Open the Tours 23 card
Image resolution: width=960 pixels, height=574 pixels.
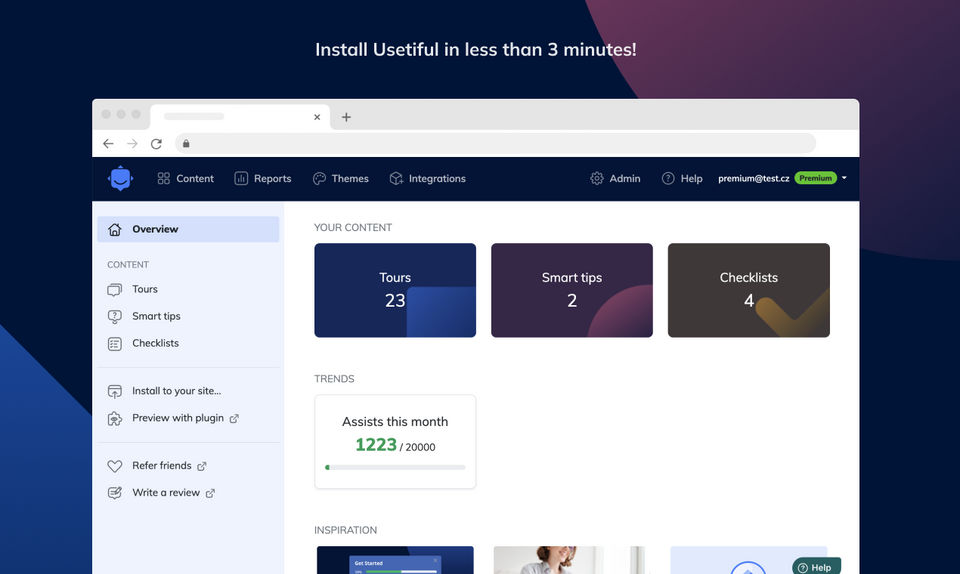pyautogui.click(x=395, y=290)
